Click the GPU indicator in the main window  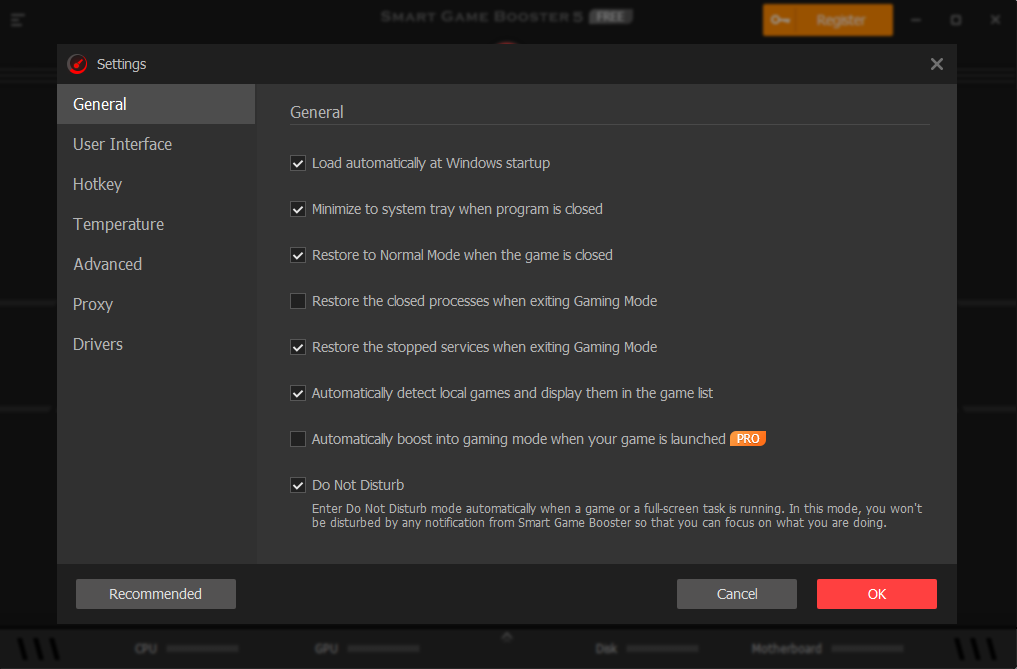point(366,648)
